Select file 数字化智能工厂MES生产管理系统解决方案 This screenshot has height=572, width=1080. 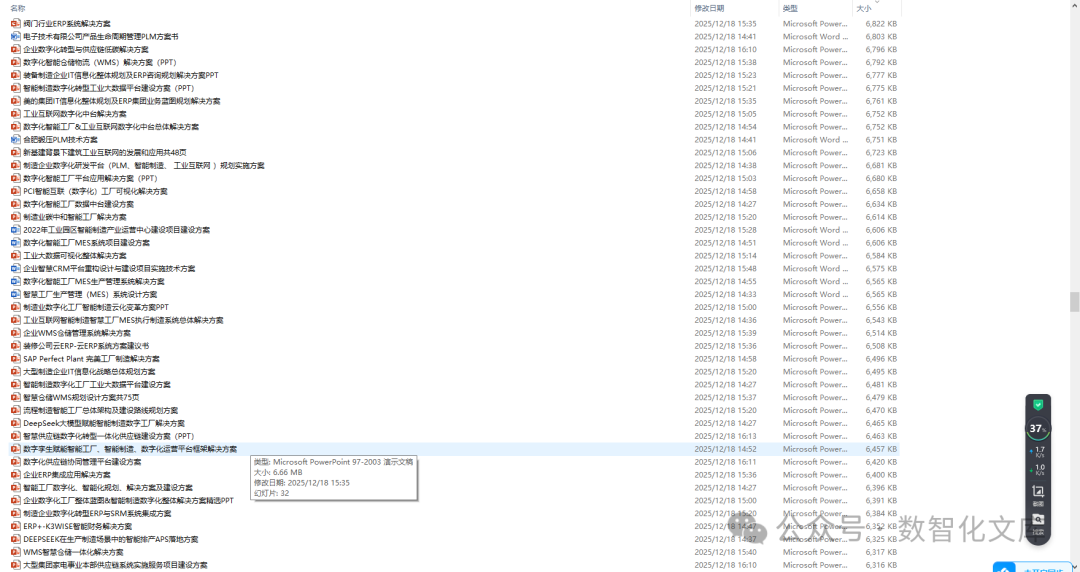[94, 281]
